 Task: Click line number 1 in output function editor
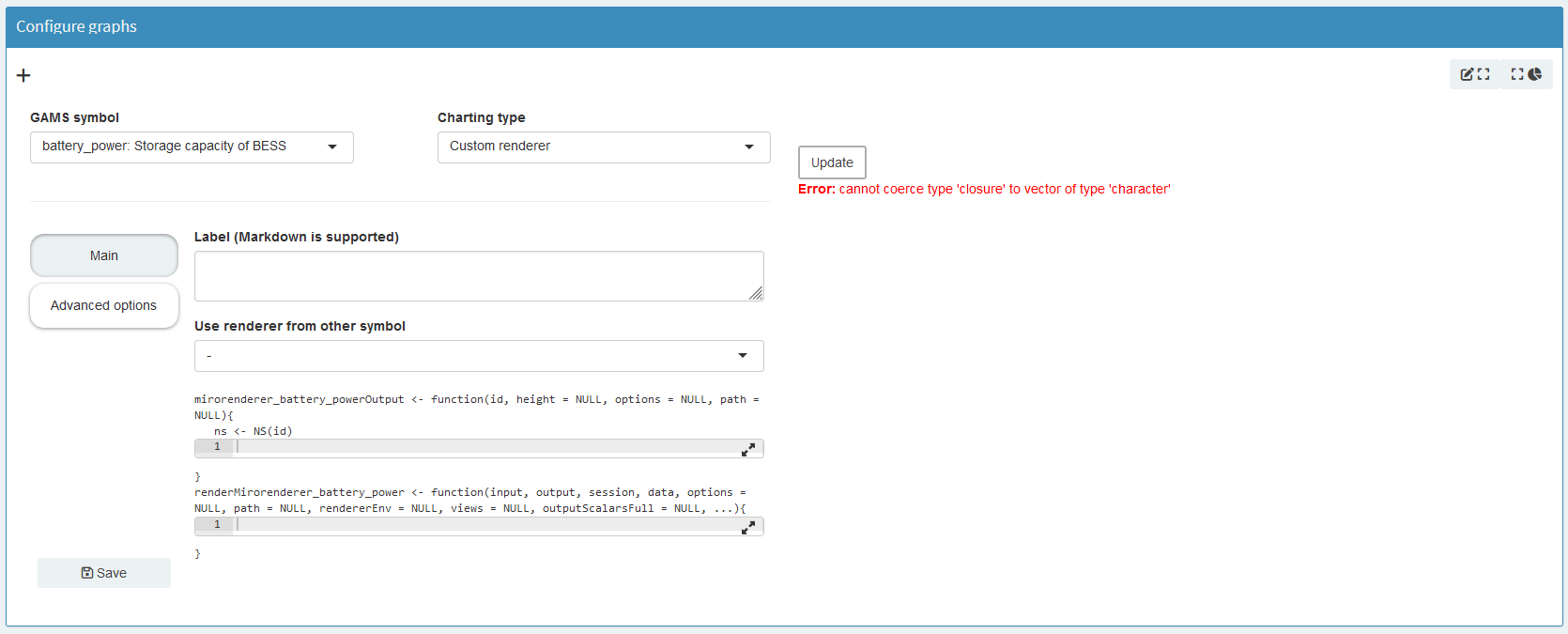217,447
